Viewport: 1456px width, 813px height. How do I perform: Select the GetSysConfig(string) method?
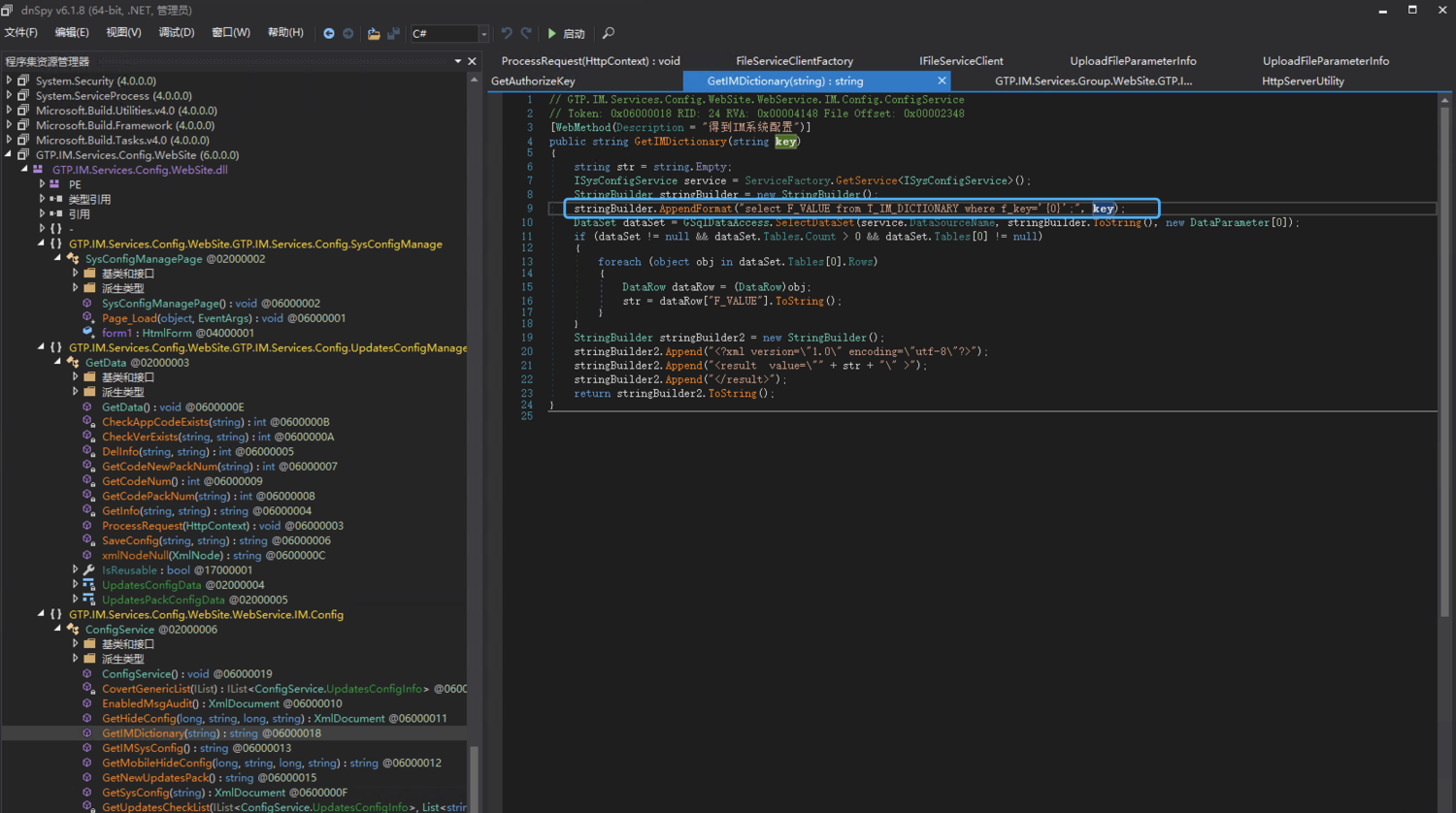point(224,793)
